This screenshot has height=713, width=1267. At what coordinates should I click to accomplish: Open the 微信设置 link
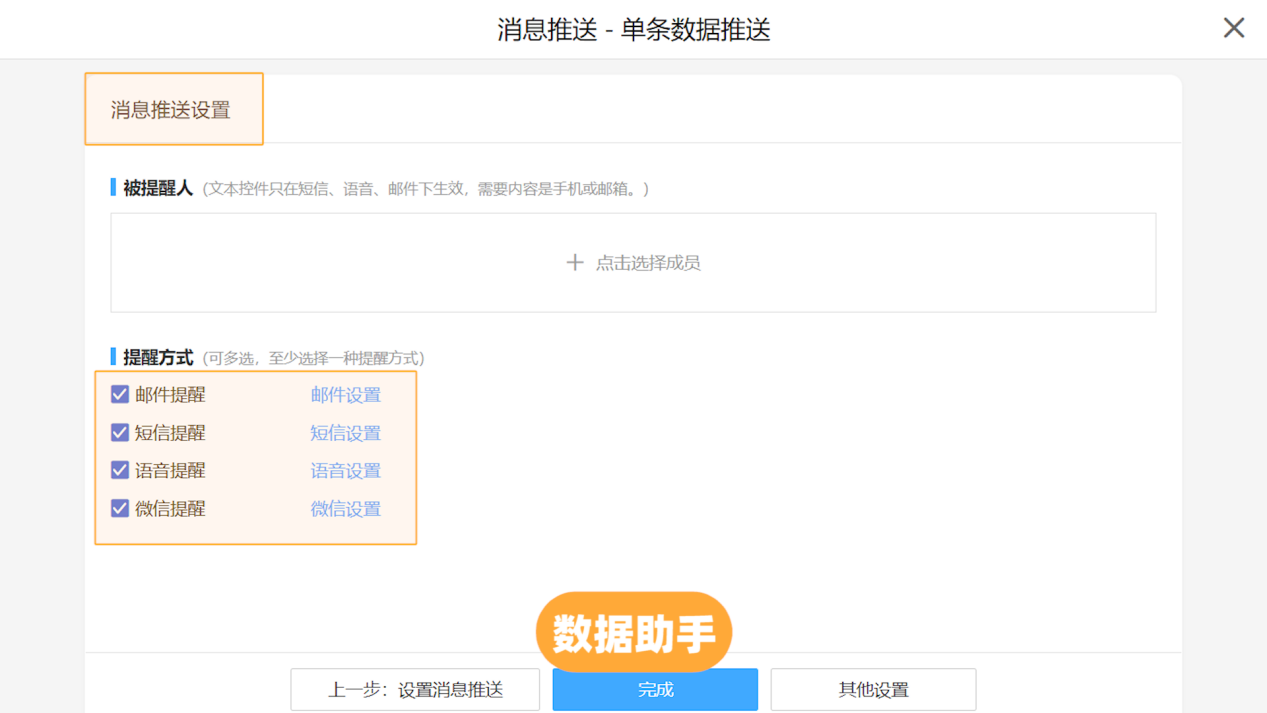pyautogui.click(x=345, y=509)
